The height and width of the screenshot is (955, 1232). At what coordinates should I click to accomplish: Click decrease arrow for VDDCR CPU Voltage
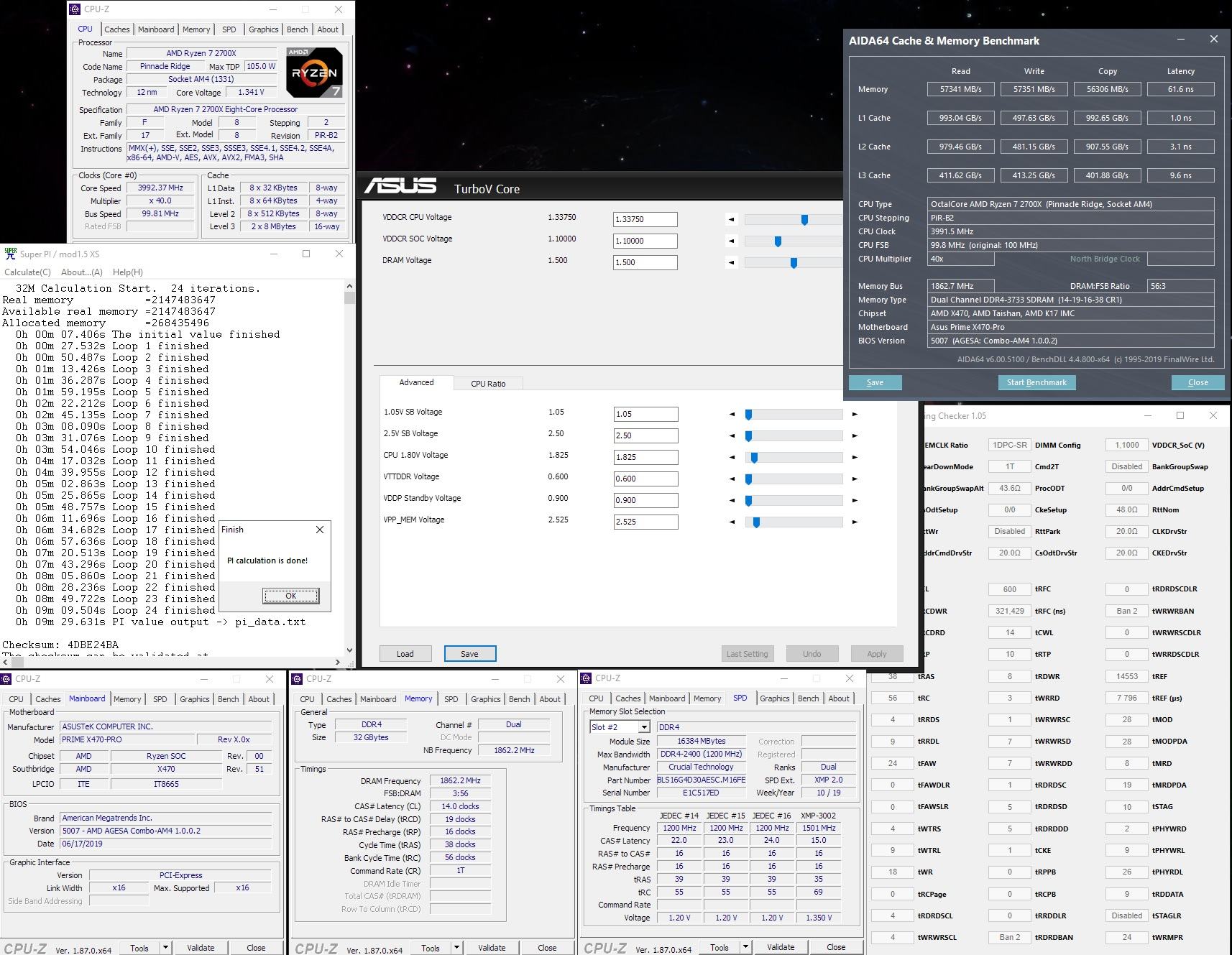click(732, 220)
